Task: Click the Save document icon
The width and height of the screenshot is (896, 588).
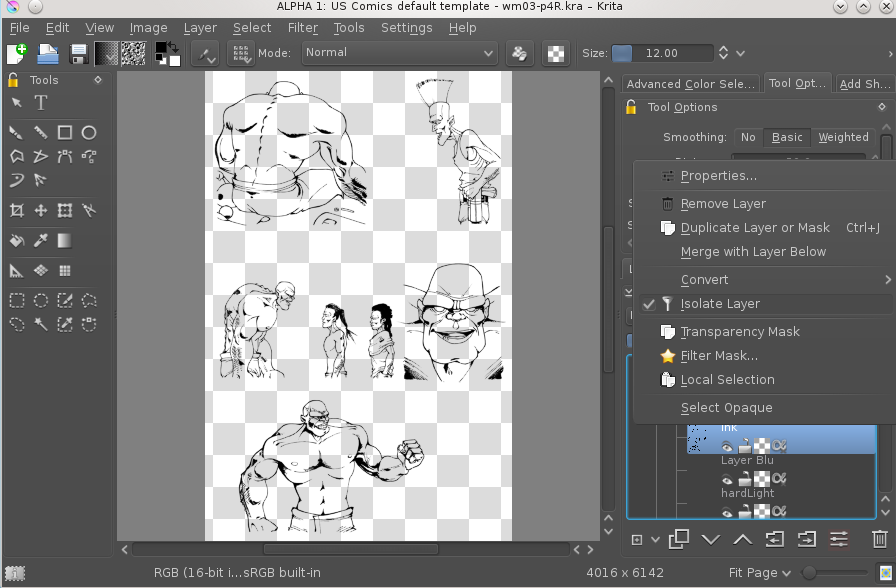Action: (x=78, y=54)
